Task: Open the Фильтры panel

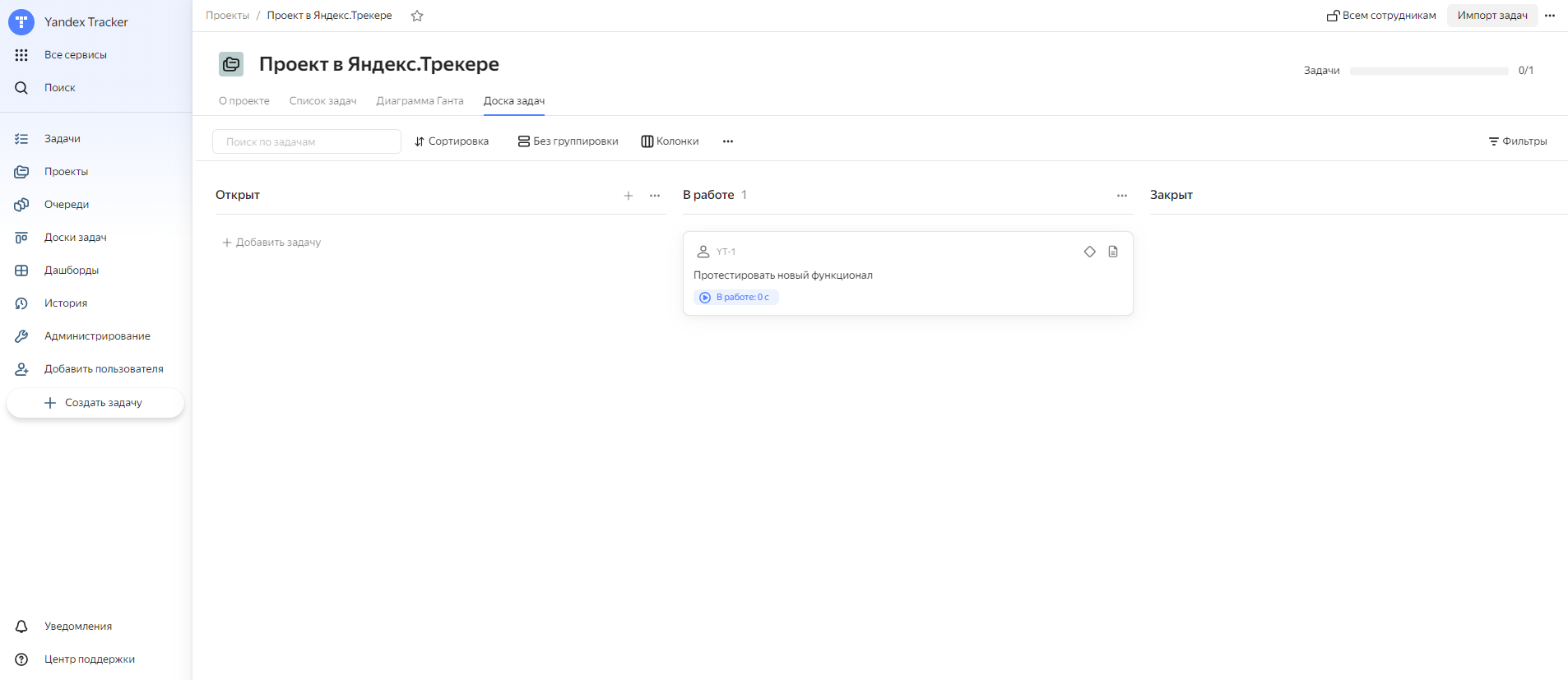Action: (x=1518, y=141)
